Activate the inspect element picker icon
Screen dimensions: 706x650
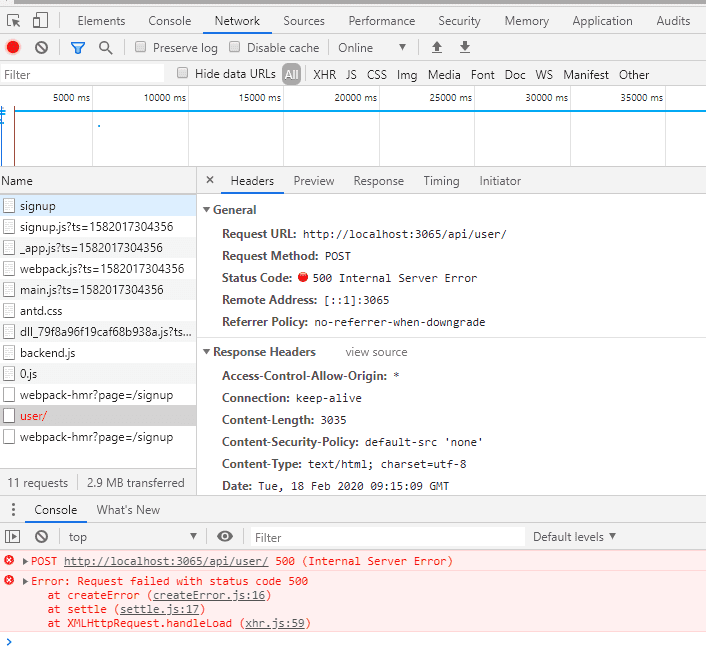click(14, 20)
